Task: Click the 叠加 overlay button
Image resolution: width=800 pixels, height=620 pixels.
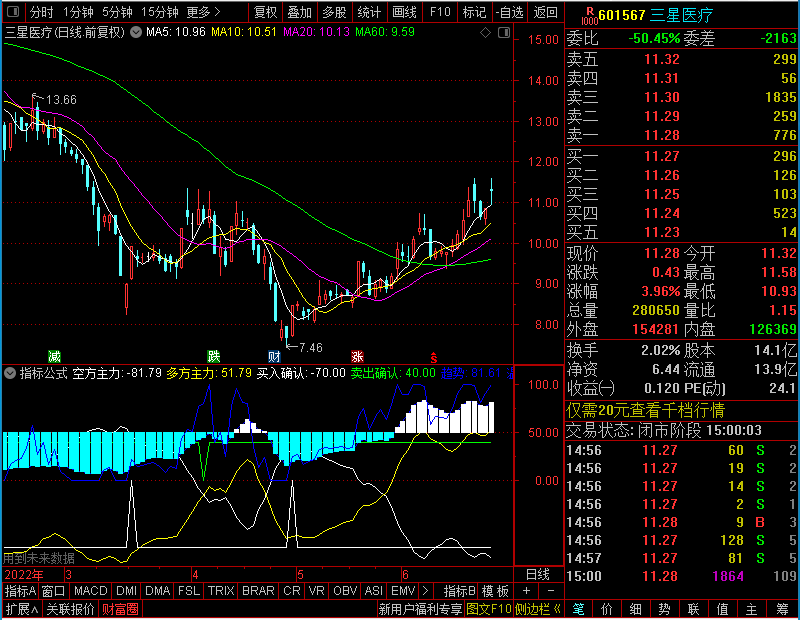Action: 299,12
